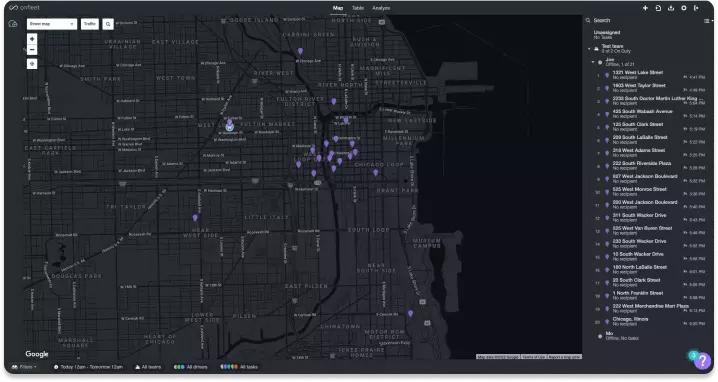Viewport: 718px width, 382px height.
Task: Click the plus icon to create a task
Action: click(645, 8)
